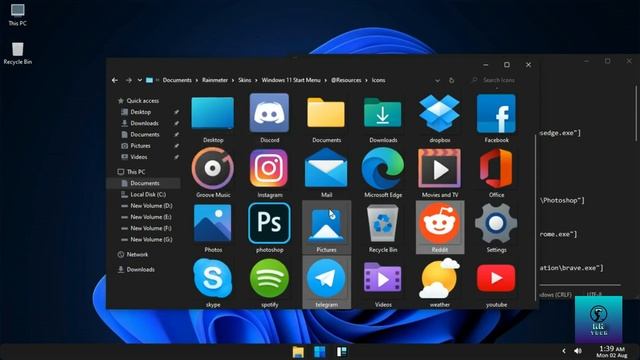Image resolution: width=640 pixels, height=360 pixels.
Task: Click the text editor window vertical scrollbar
Action: pyautogui.click(x=636, y=113)
